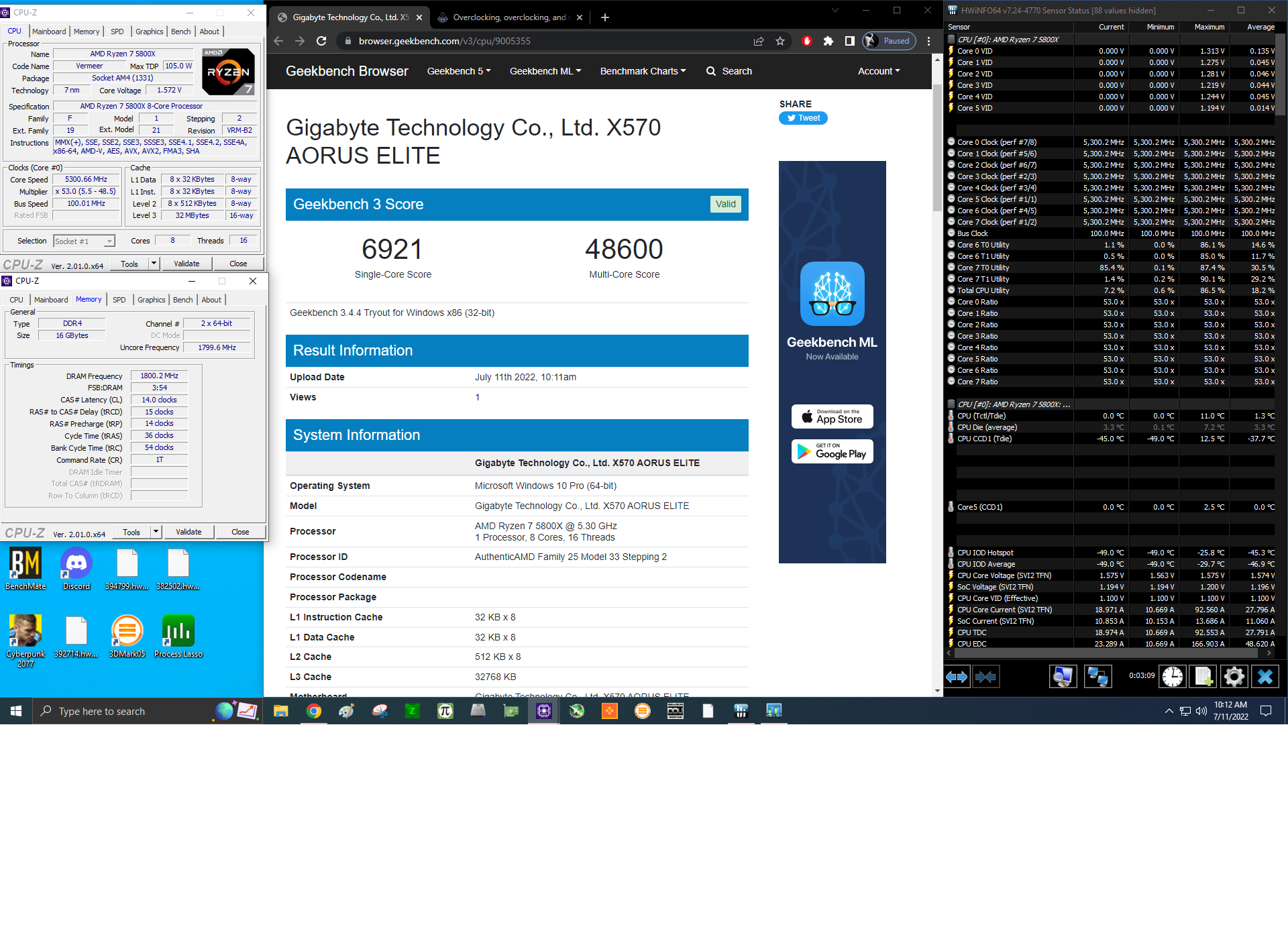Select the 3DMark05 desktop shortcut
1288x947 pixels.
click(x=127, y=636)
